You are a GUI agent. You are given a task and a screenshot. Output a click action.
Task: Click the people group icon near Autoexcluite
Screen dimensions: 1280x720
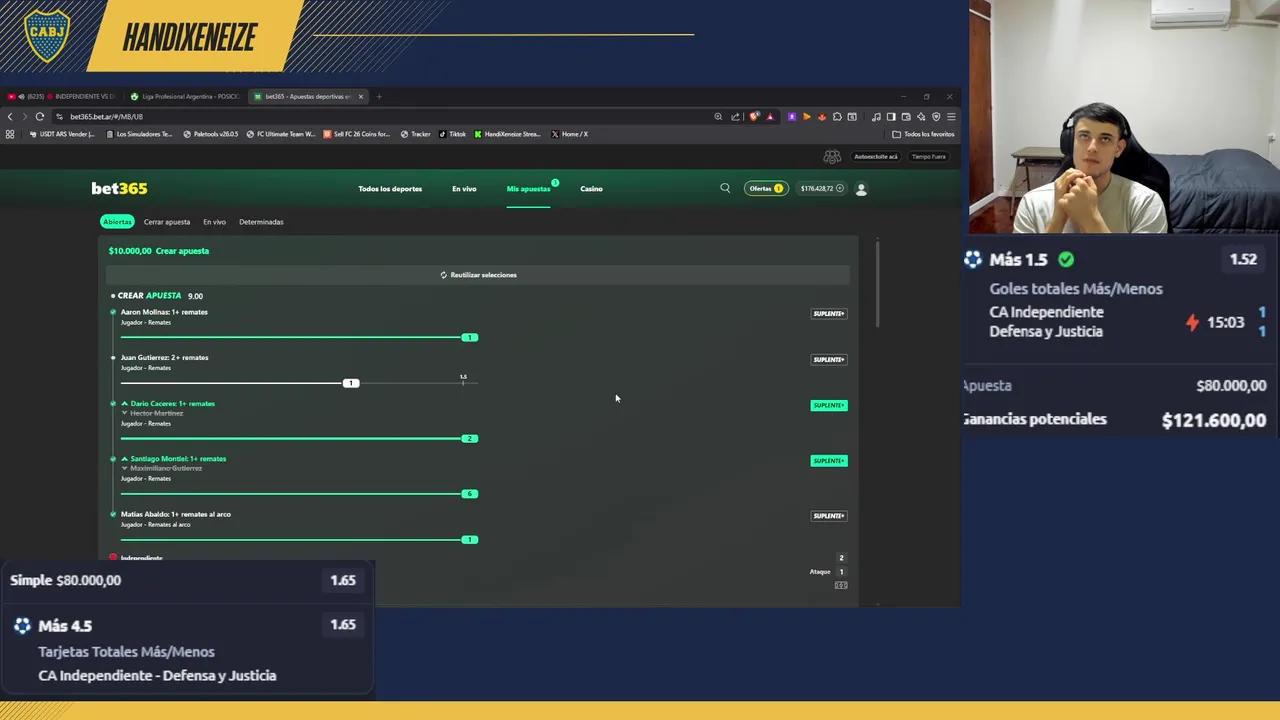coord(832,157)
